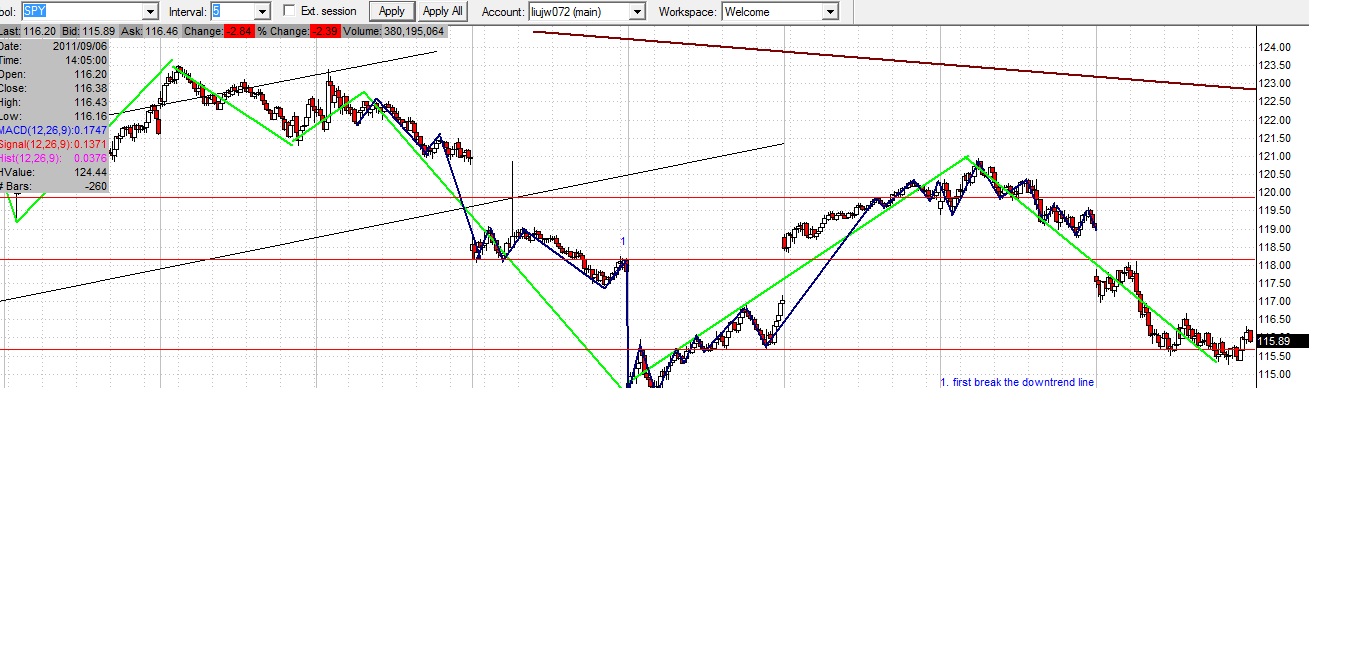Enable the Ext. session checkbox

290,11
